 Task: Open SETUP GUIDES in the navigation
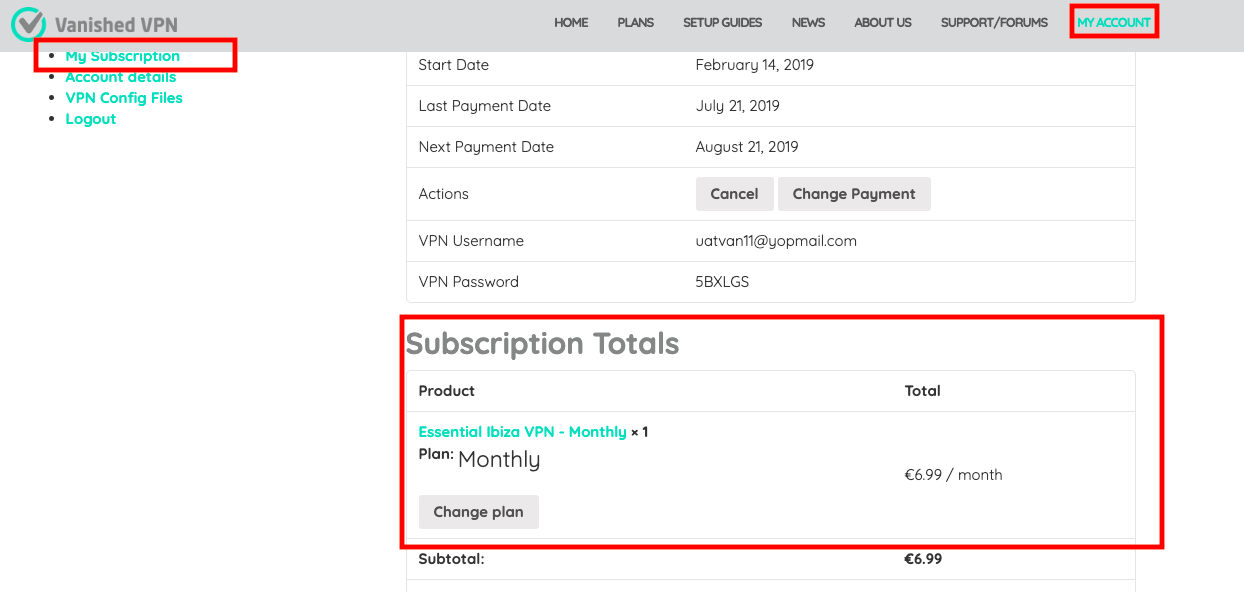click(723, 22)
